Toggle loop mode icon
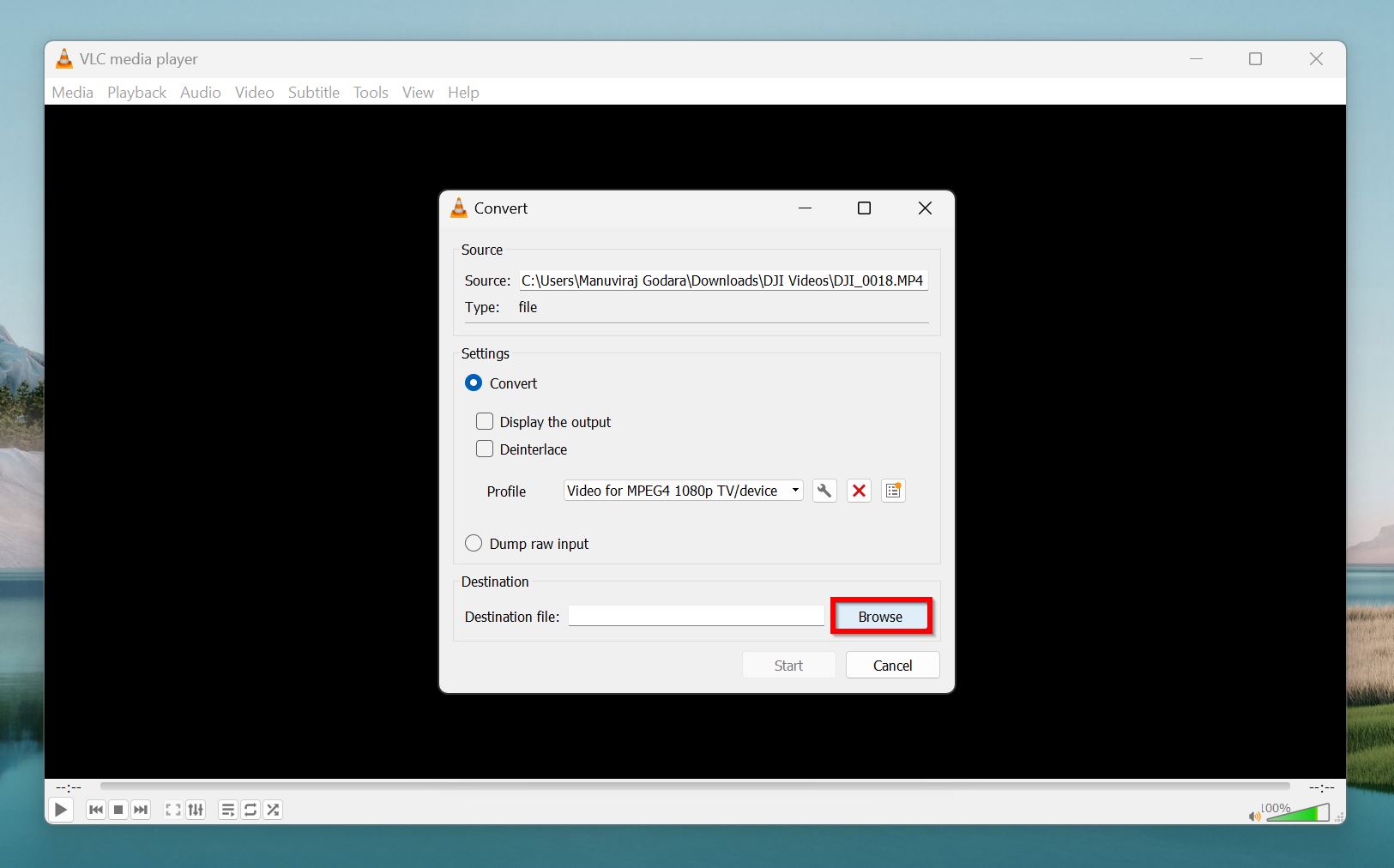The image size is (1394, 868). [250, 810]
